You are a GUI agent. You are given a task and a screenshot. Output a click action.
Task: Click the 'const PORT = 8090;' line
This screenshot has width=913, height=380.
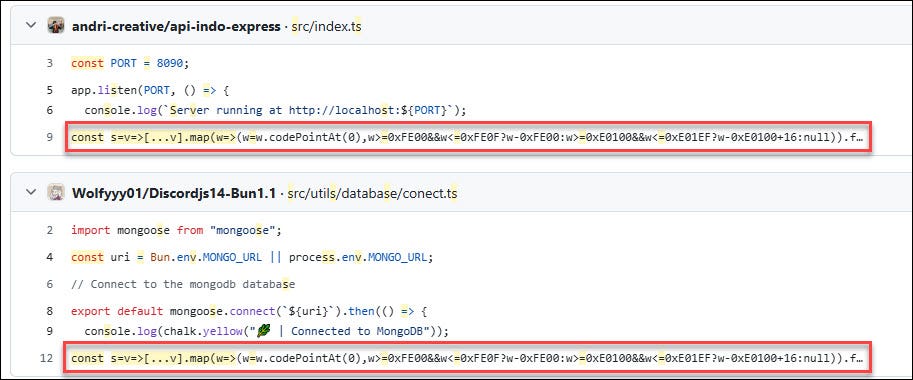point(130,63)
